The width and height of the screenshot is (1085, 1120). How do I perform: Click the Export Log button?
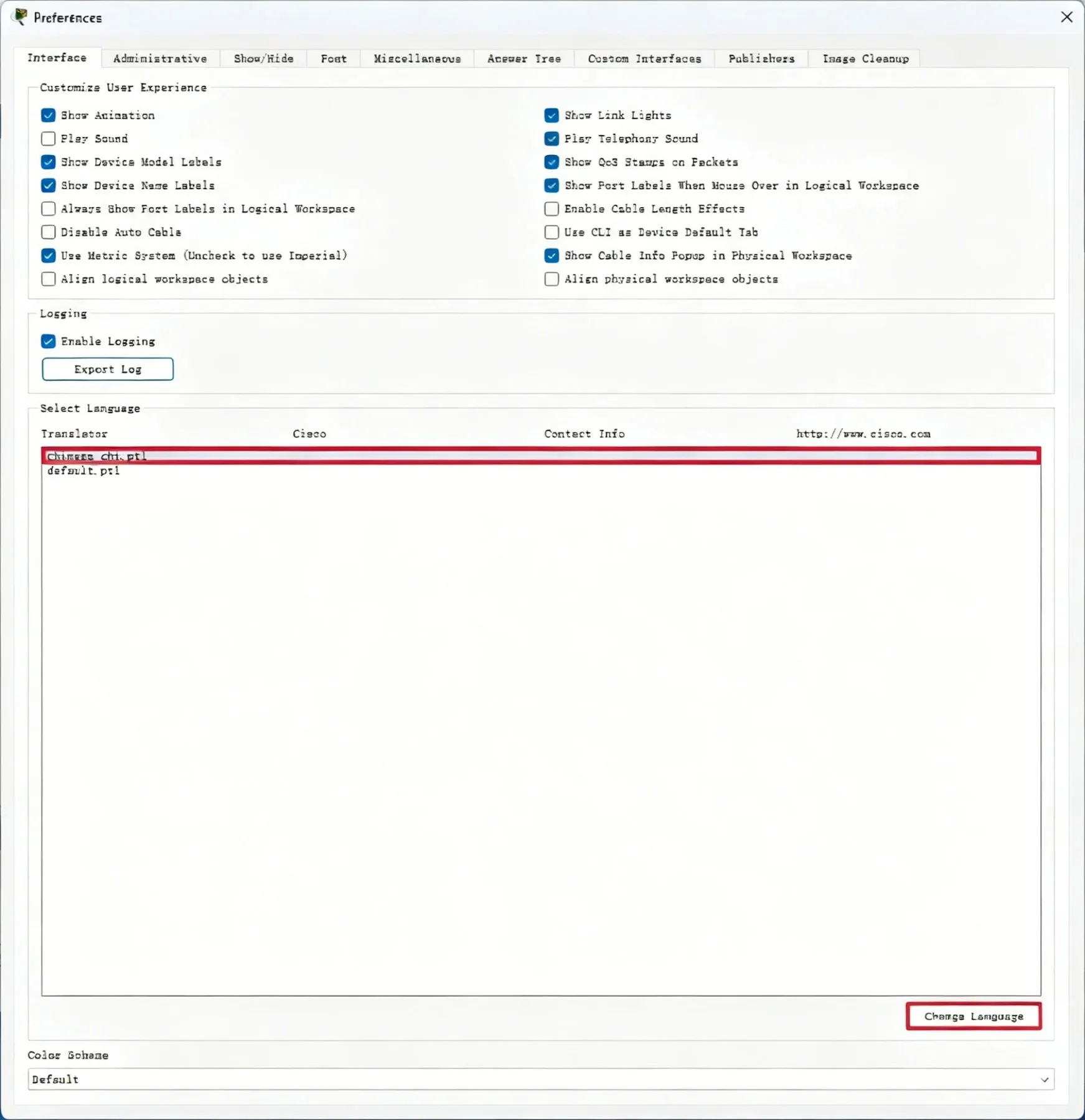(108, 369)
